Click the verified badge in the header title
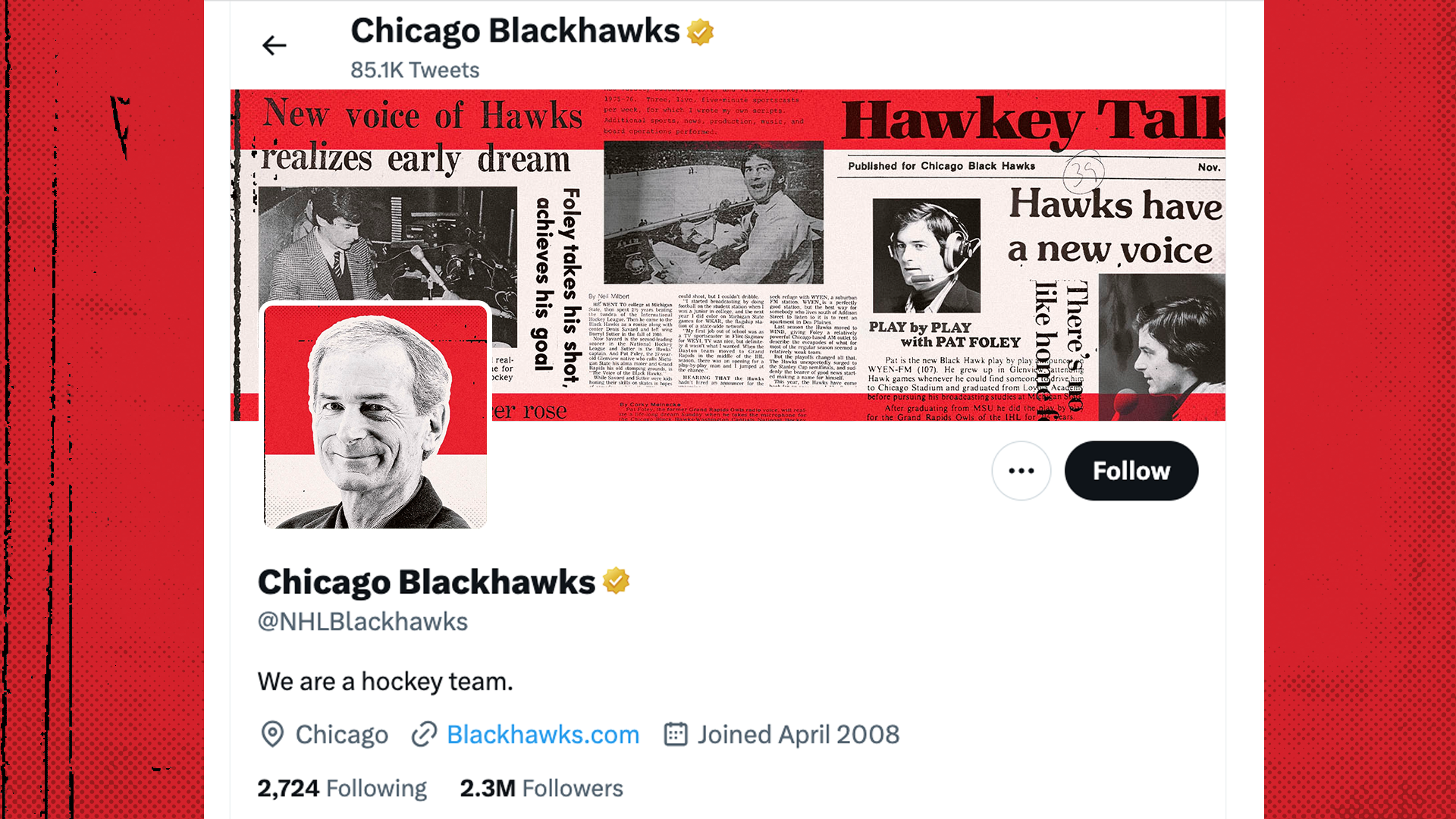Image resolution: width=1456 pixels, height=819 pixels. pos(700,33)
